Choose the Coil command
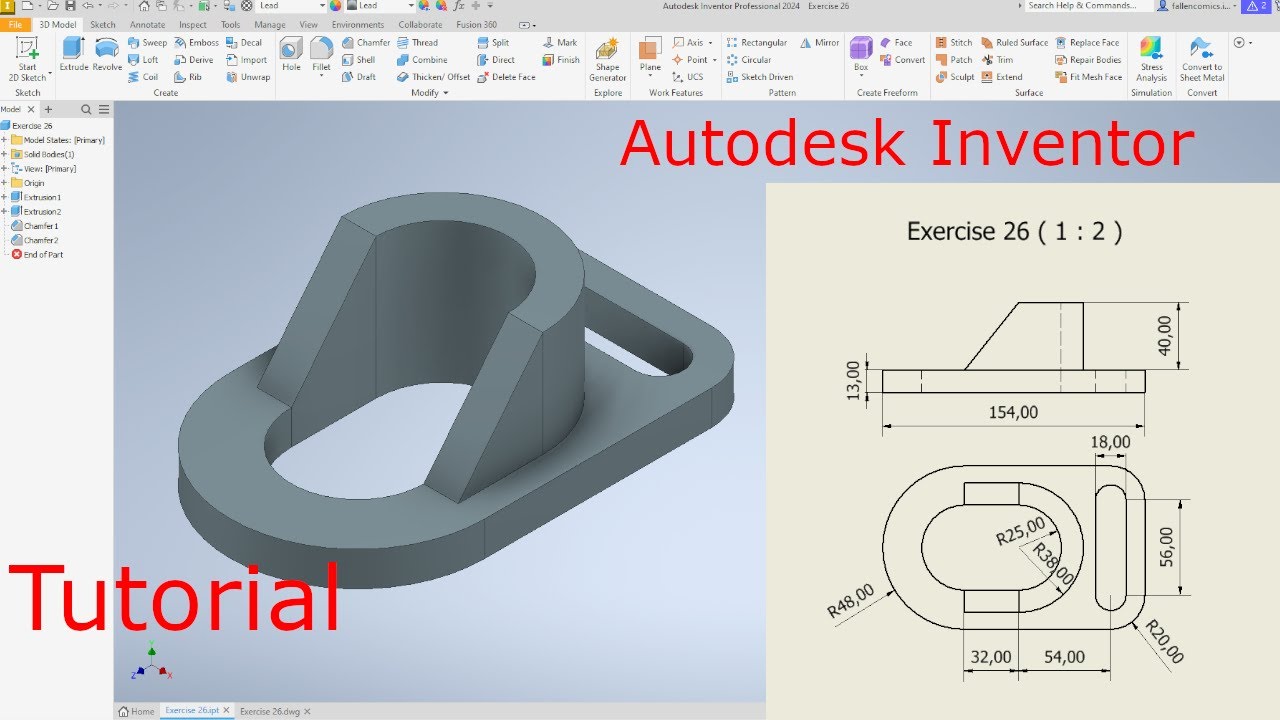This screenshot has width=1280, height=720. (144, 77)
